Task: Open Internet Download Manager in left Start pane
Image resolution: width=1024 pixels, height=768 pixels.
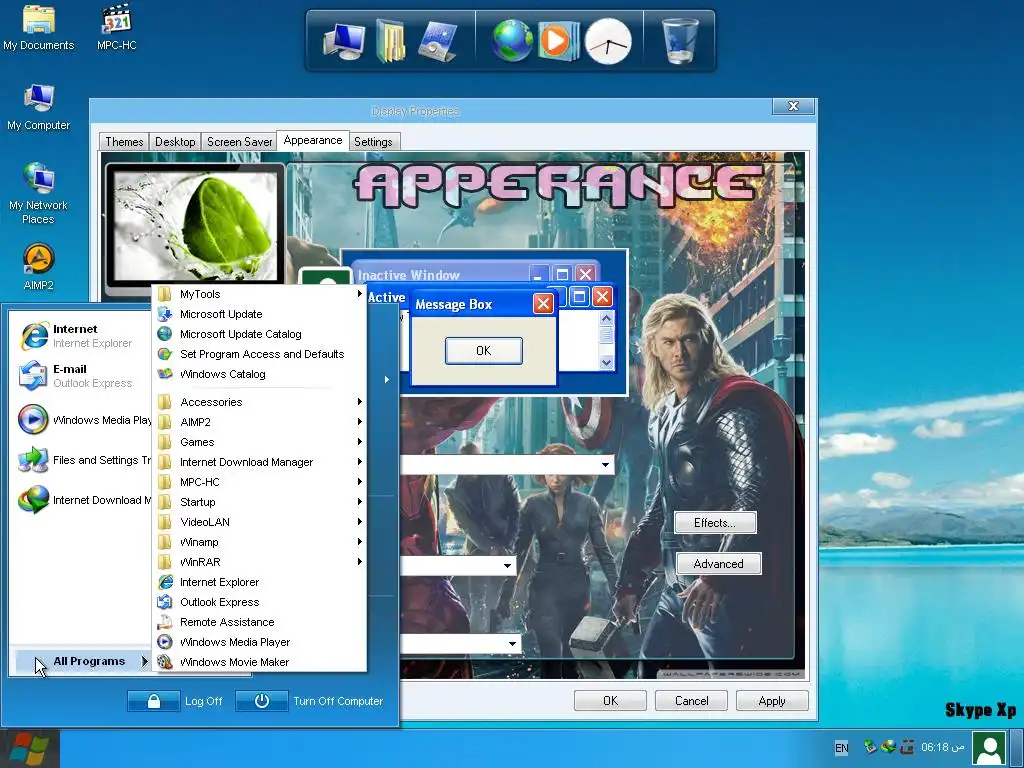Action: tap(83, 500)
